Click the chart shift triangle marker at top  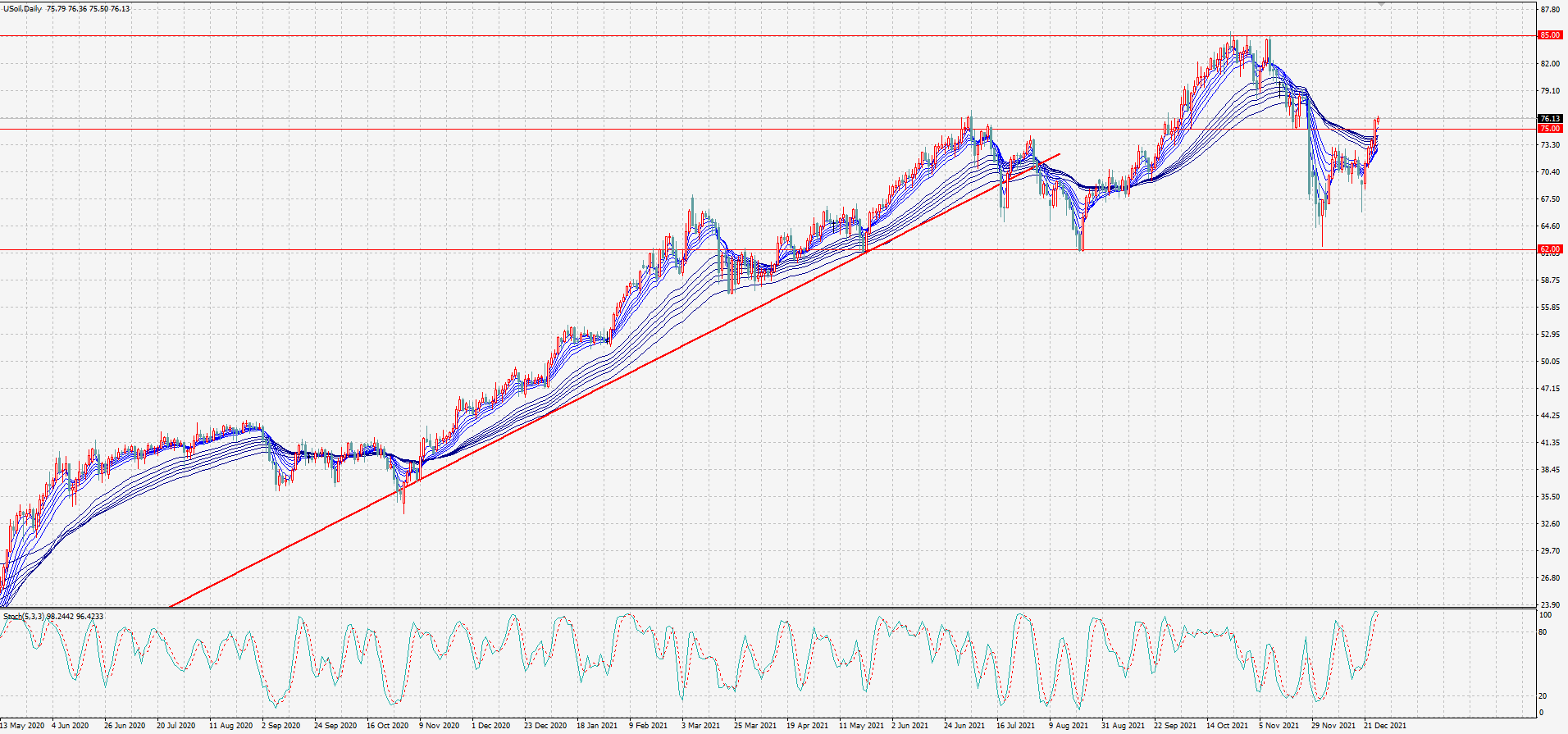[x=1381, y=5]
